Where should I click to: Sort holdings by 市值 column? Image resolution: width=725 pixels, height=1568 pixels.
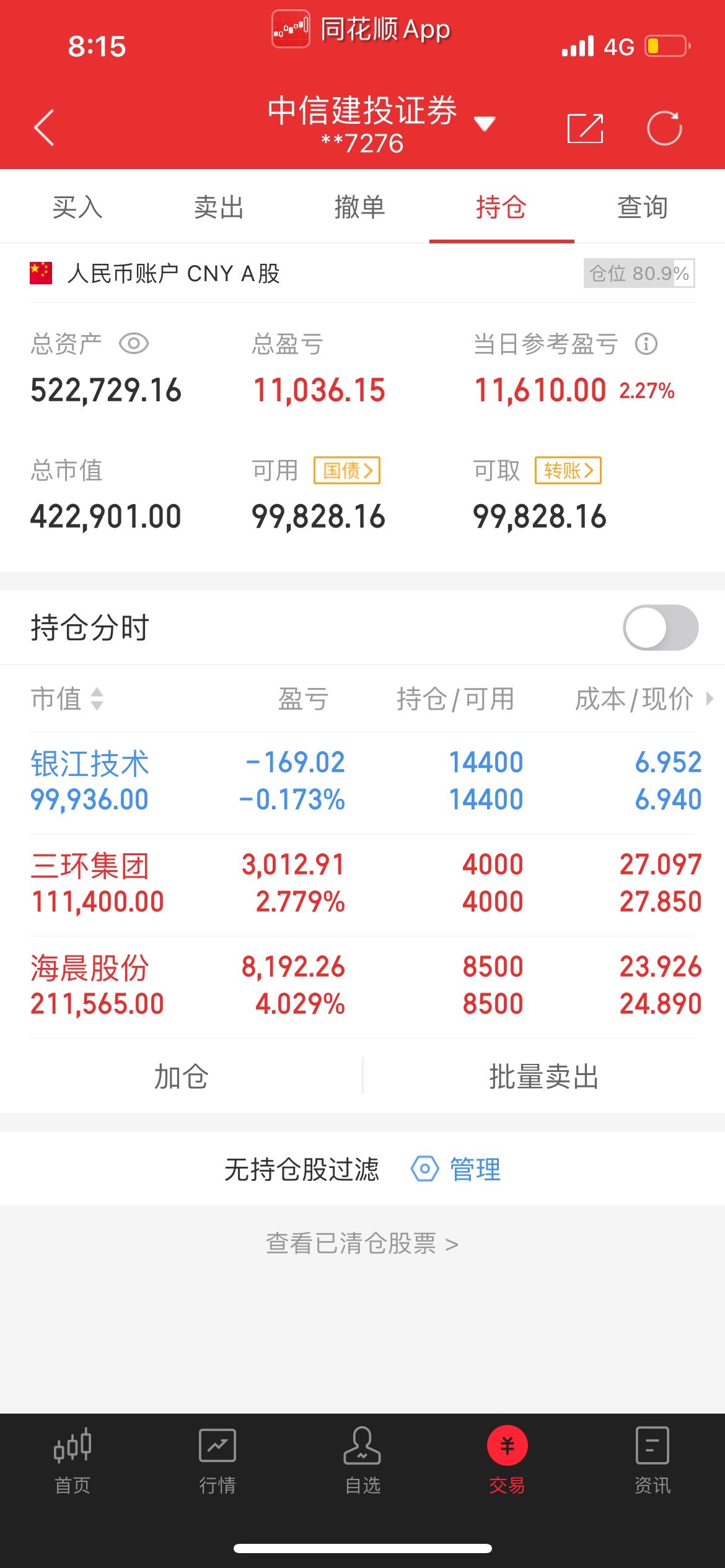[x=67, y=699]
